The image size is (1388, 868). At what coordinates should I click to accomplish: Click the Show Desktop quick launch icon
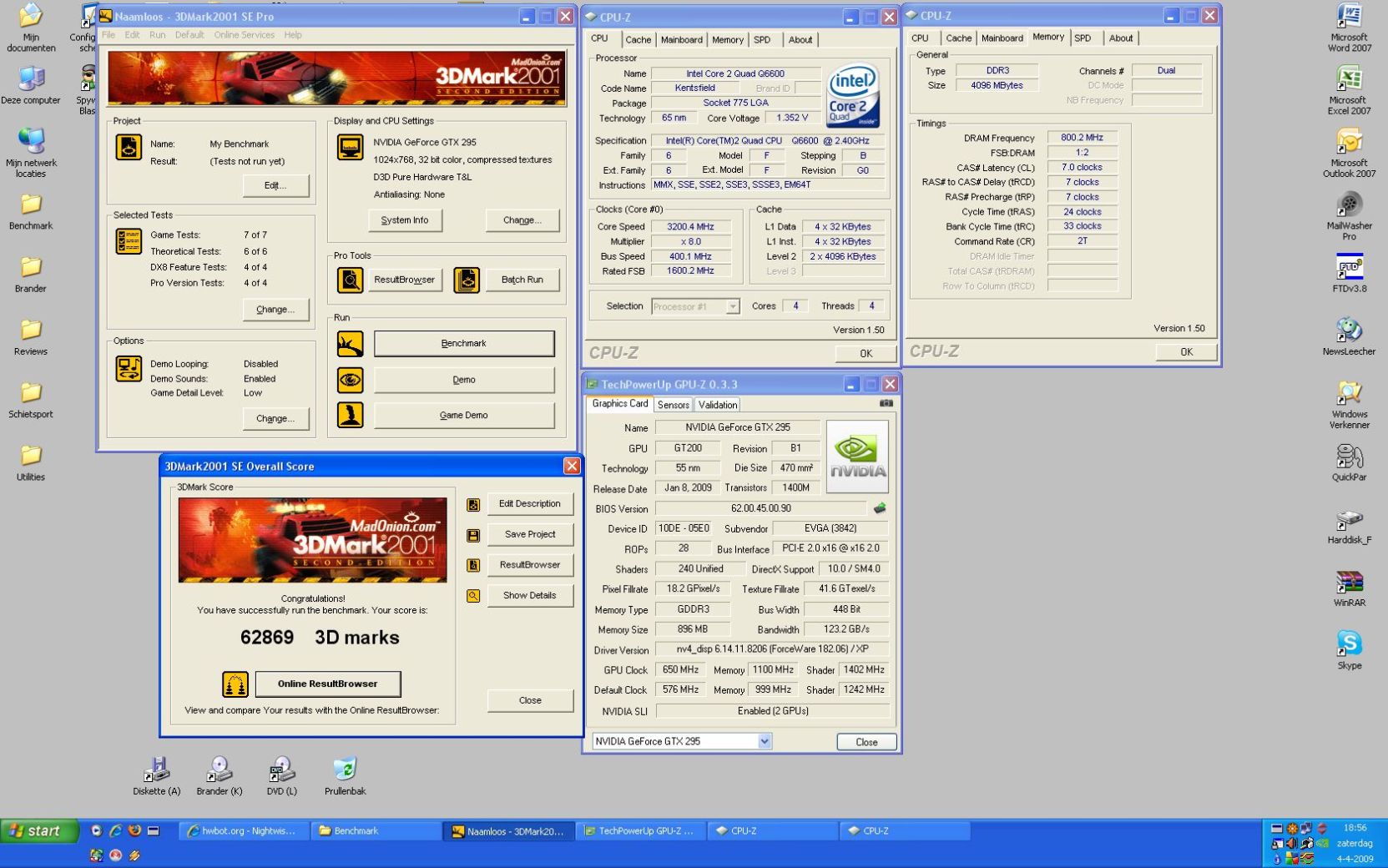[x=154, y=830]
